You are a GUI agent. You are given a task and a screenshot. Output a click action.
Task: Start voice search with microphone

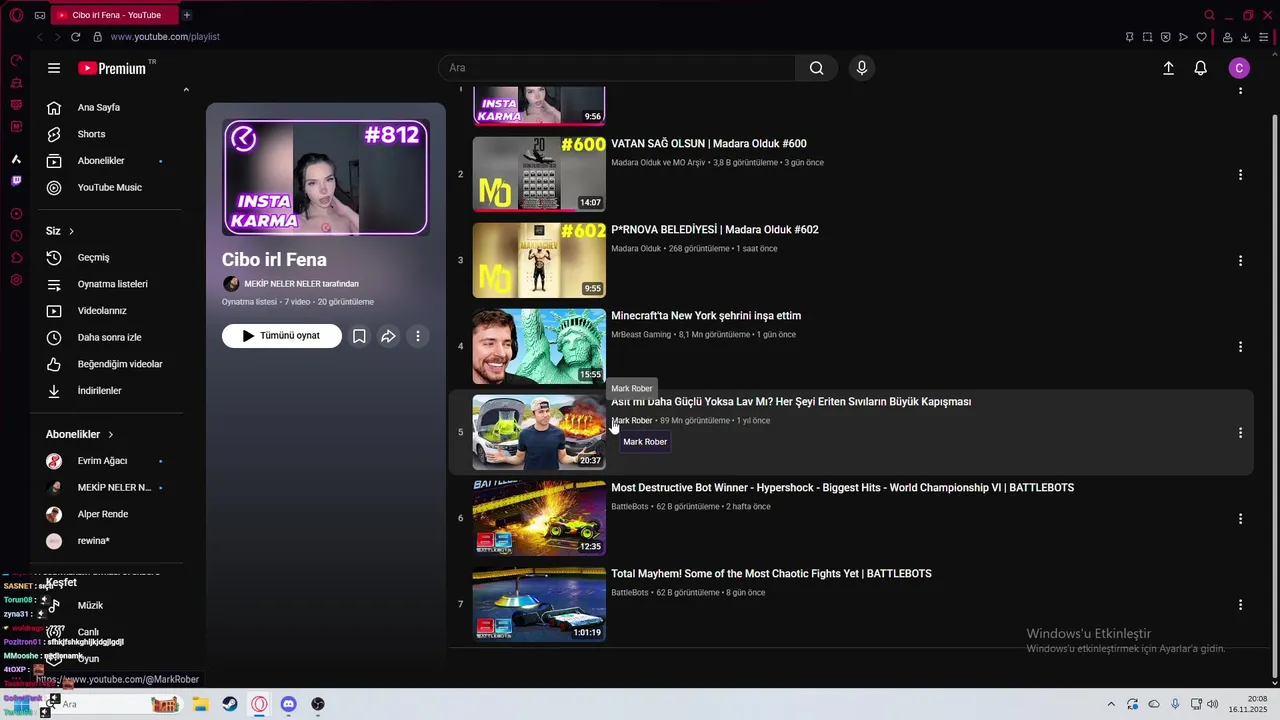point(862,68)
